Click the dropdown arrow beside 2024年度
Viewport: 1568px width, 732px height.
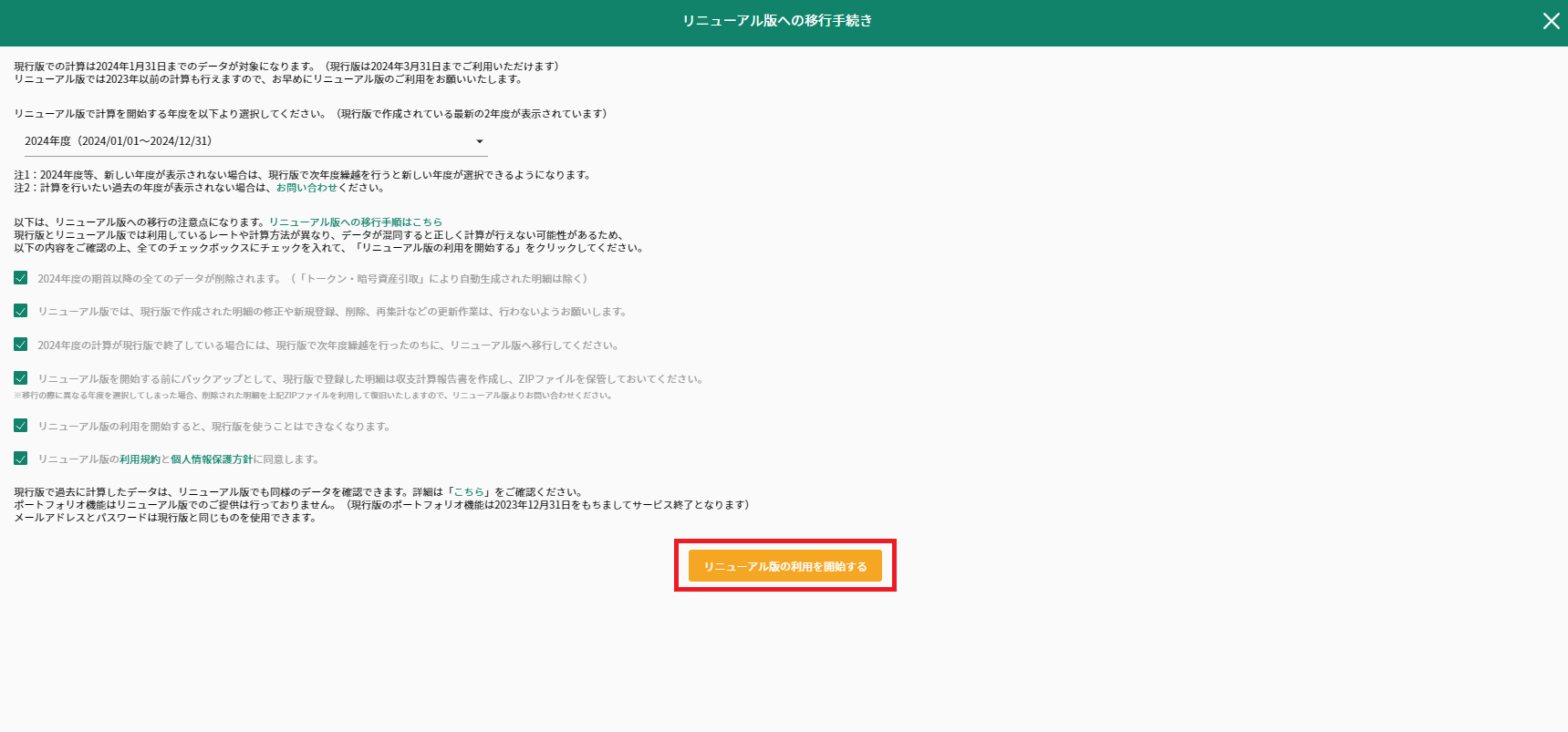[x=480, y=141]
